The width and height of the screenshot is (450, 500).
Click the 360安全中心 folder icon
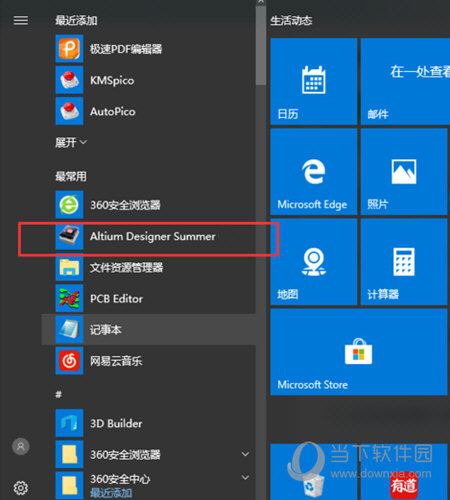click(69, 485)
